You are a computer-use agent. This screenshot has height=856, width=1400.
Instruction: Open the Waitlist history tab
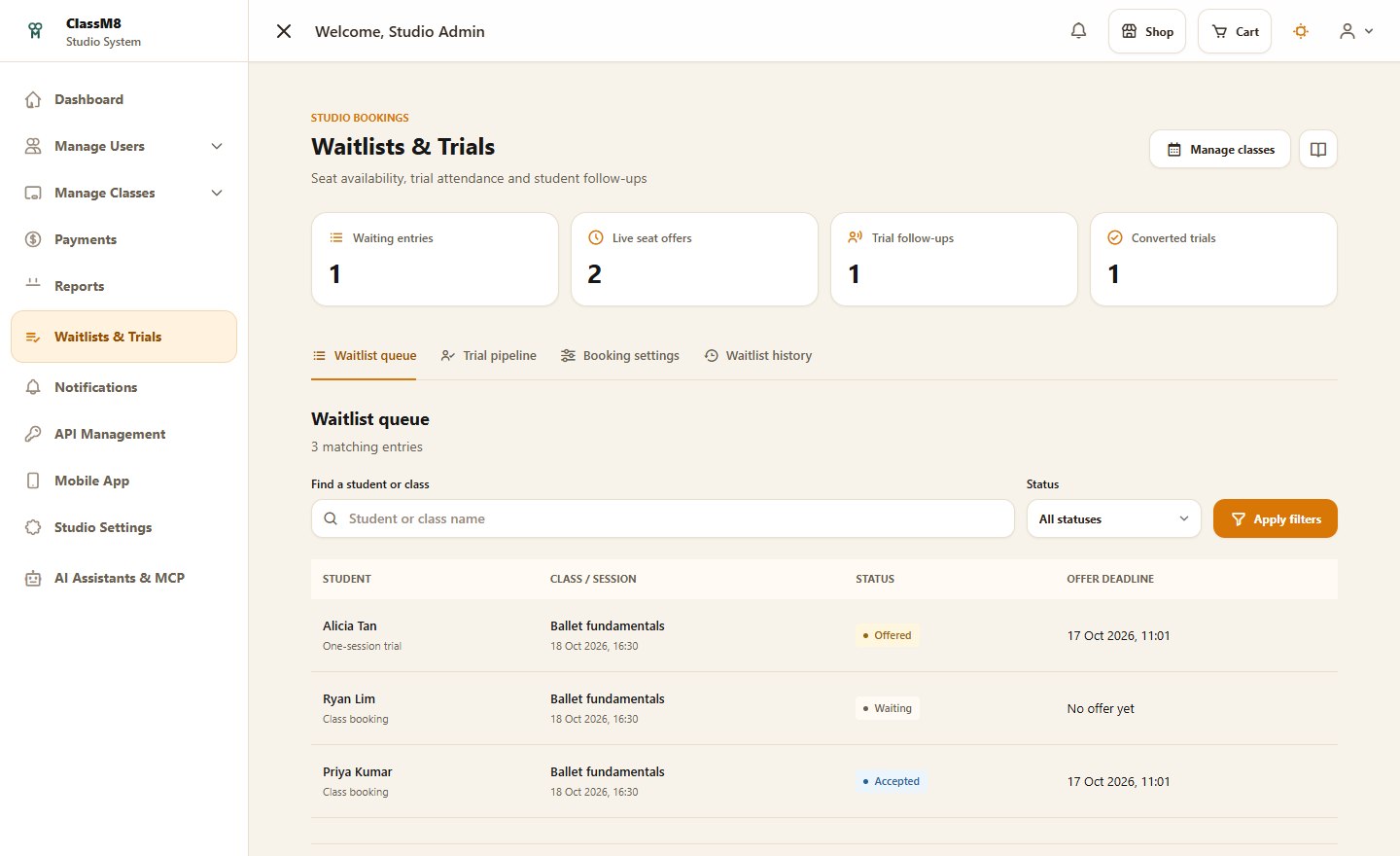point(757,356)
